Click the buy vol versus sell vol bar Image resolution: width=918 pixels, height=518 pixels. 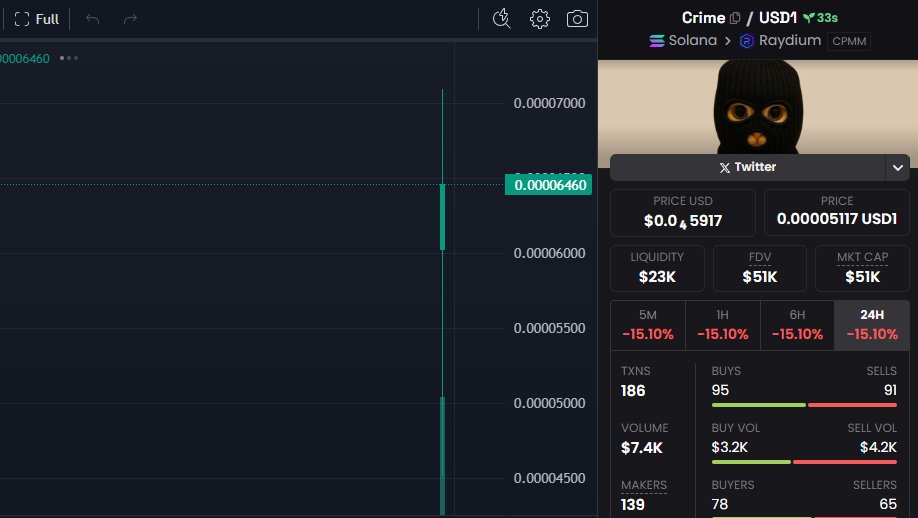804,462
